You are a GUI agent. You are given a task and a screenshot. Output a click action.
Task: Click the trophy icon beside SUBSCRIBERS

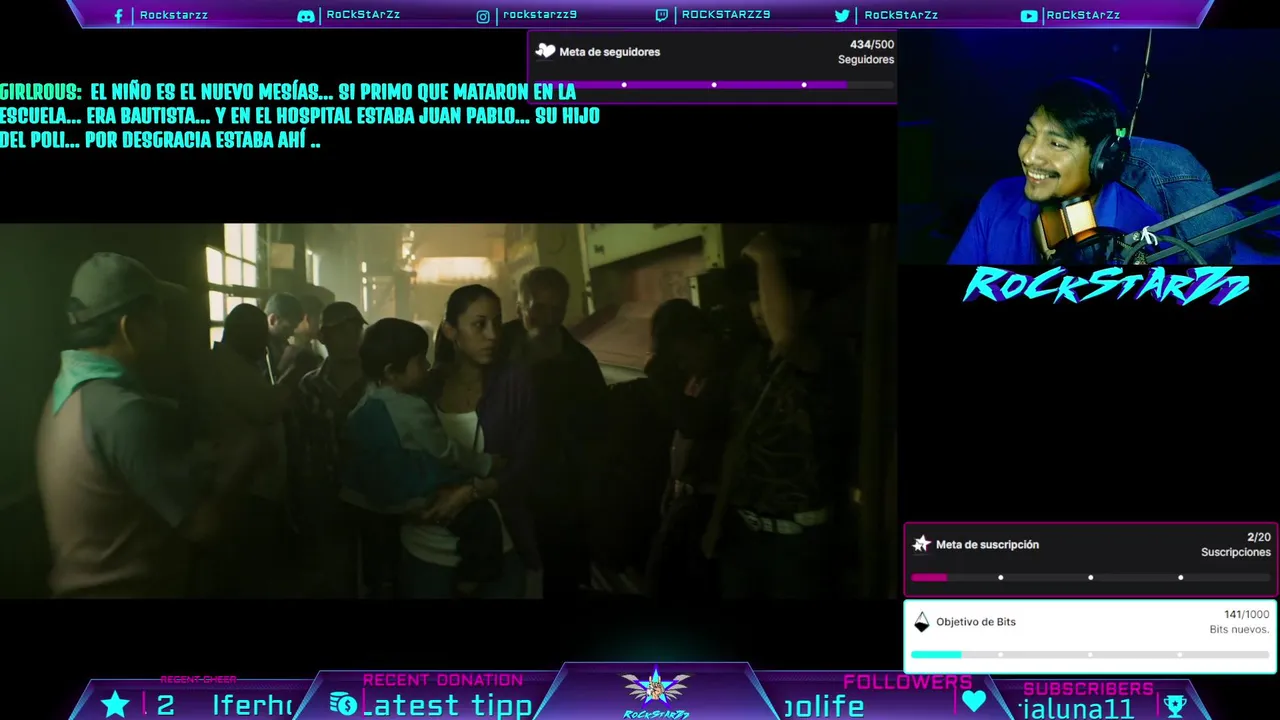[1175, 705]
